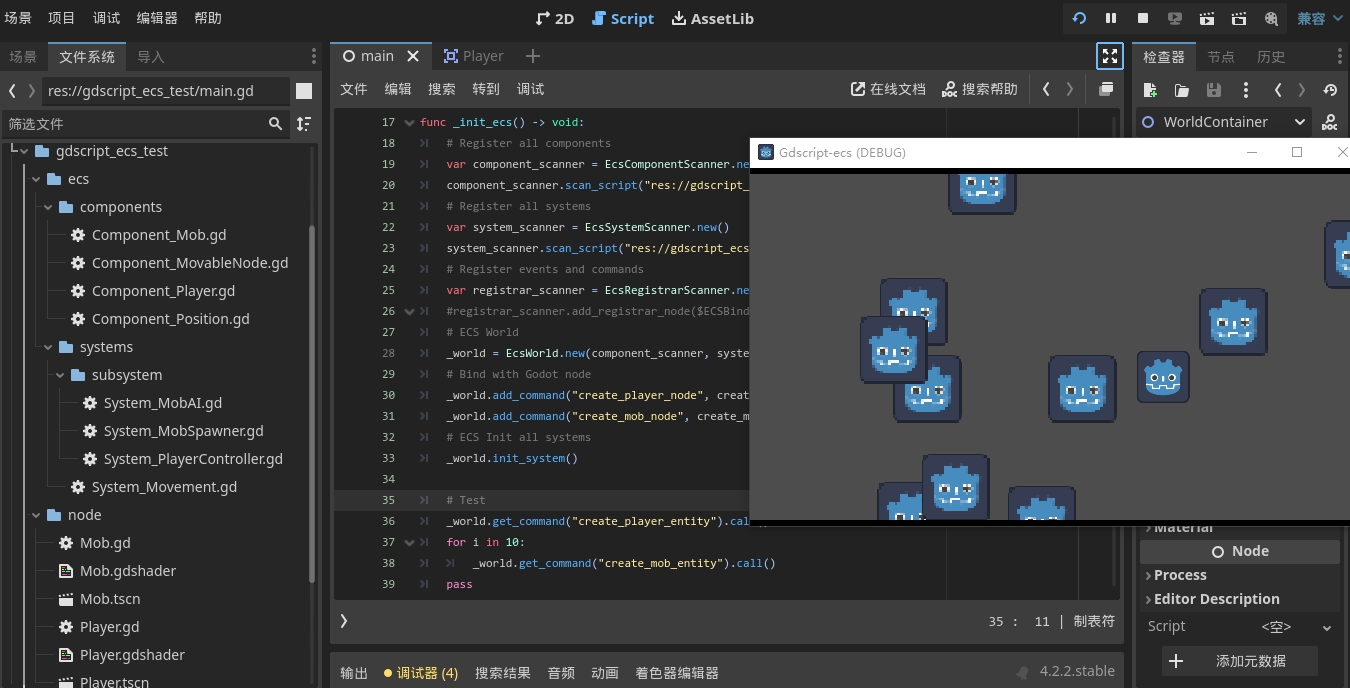1350x688 pixels.
Task: Toggle distraction-free mode in script editor
Action: click(x=1110, y=56)
